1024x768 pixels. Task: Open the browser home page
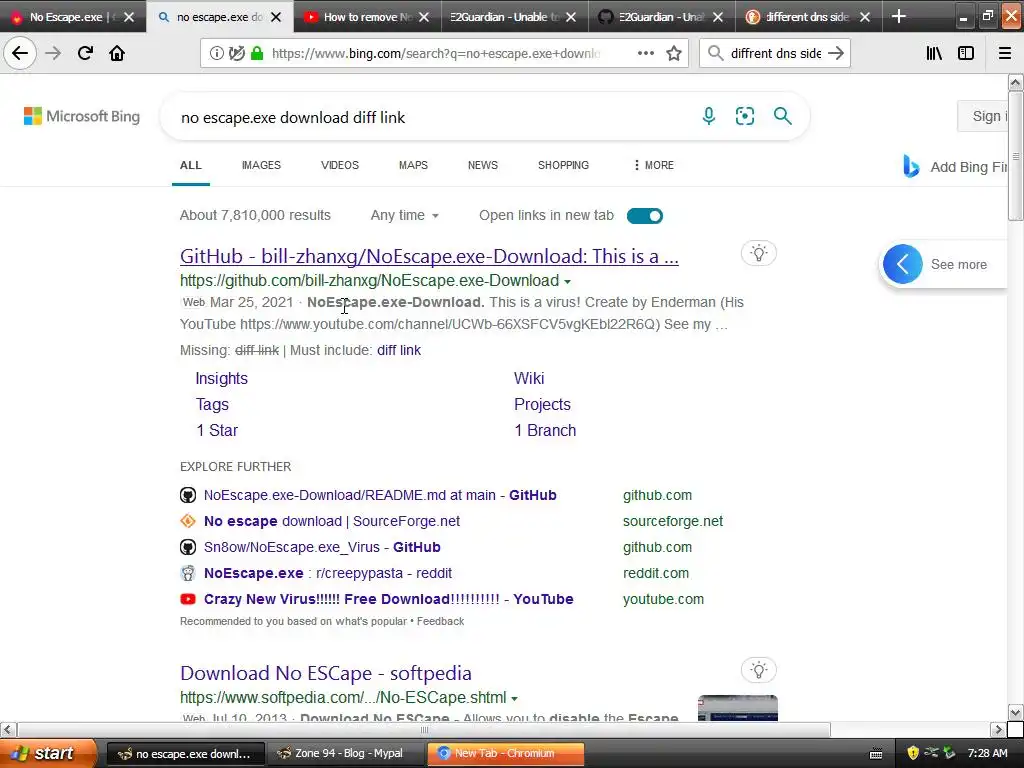[x=117, y=53]
